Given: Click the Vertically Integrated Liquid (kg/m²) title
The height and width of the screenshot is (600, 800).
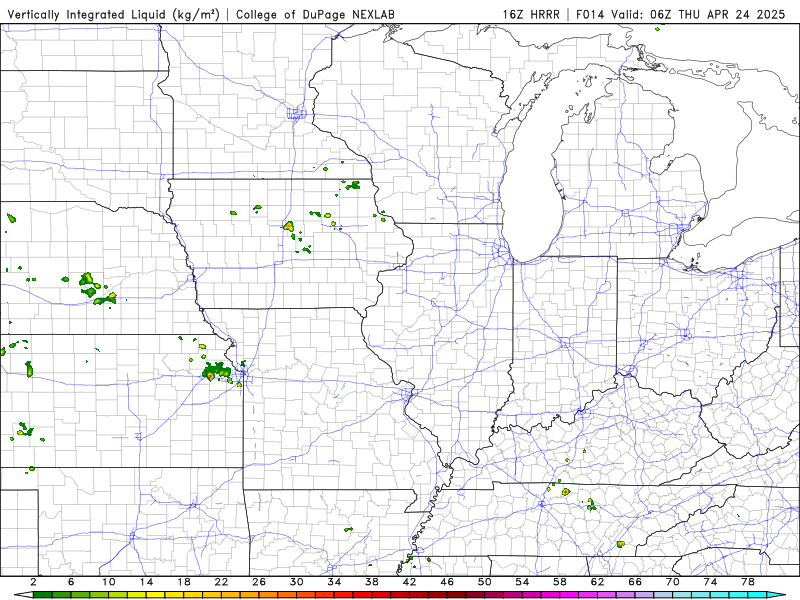Looking at the screenshot, I should pos(113,14).
